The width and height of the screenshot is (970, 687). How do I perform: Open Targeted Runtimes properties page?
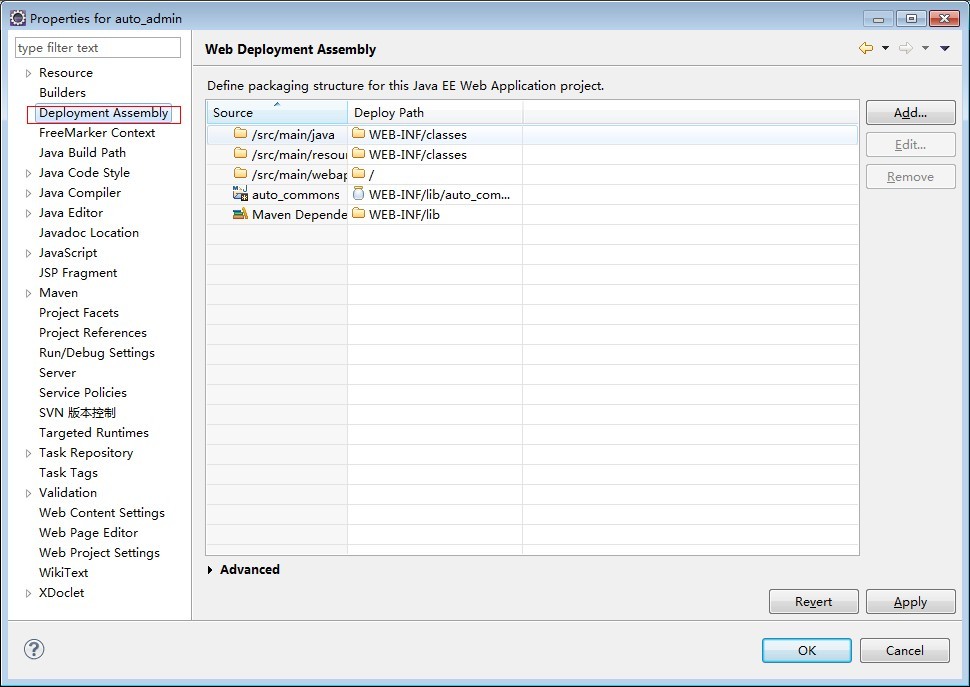coord(93,433)
